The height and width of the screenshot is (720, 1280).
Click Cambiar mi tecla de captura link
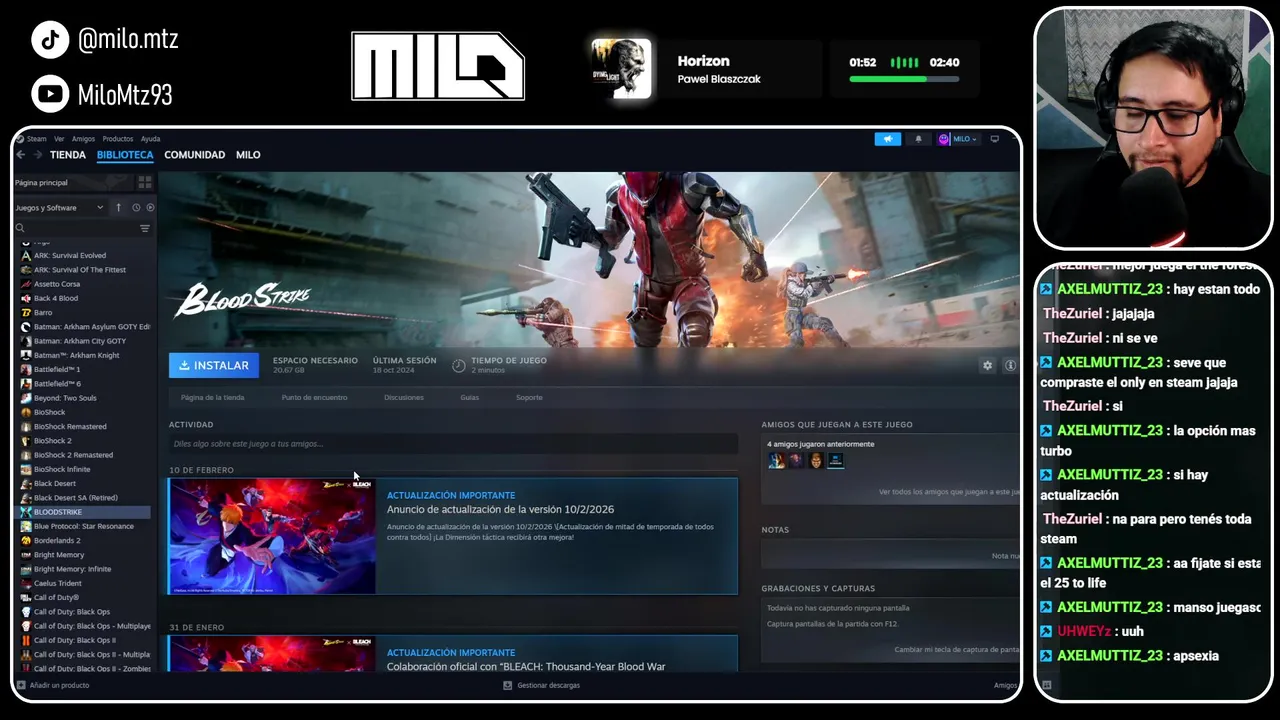tap(956, 650)
